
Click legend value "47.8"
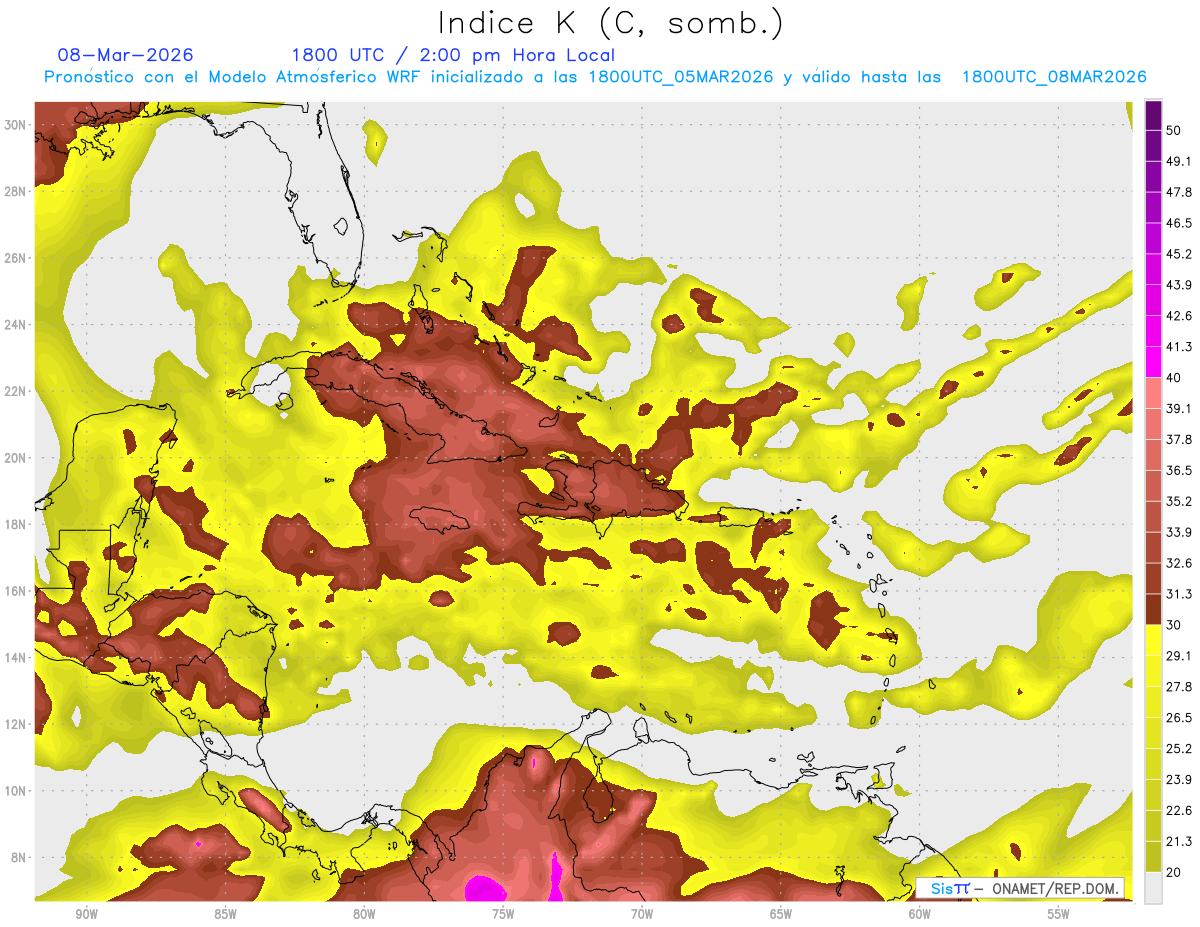tap(1179, 192)
